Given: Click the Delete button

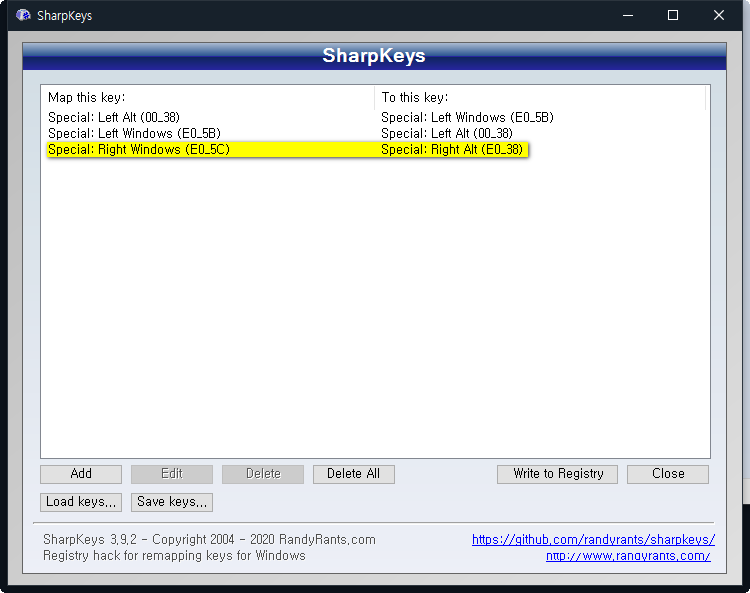Looking at the screenshot, I should [x=263, y=474].
